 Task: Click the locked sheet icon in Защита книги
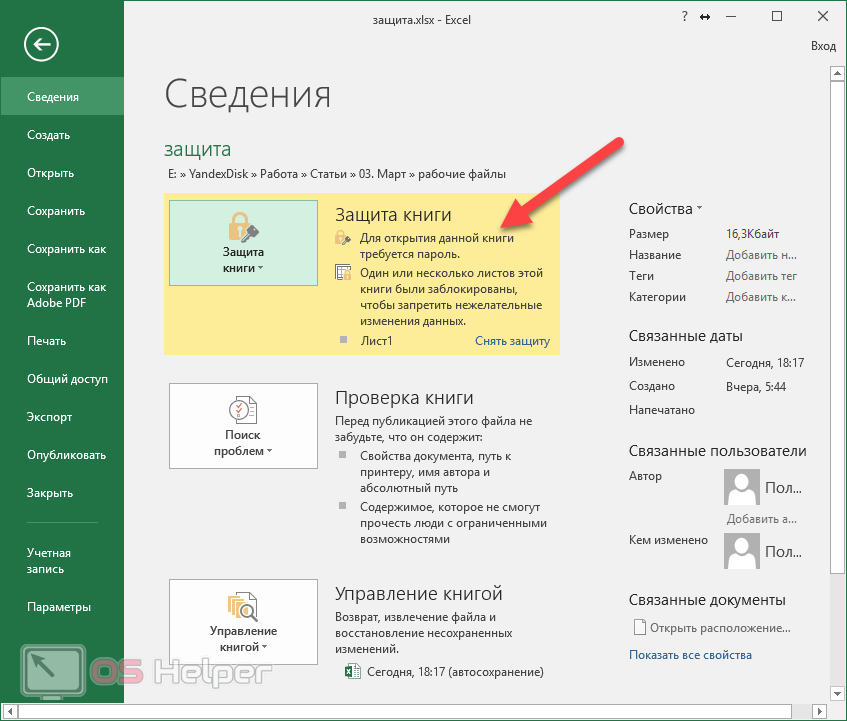click(343, 272)
